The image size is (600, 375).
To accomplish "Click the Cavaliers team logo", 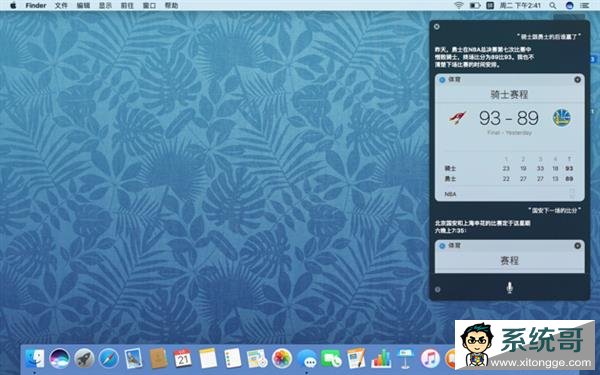I will point(458,118).
